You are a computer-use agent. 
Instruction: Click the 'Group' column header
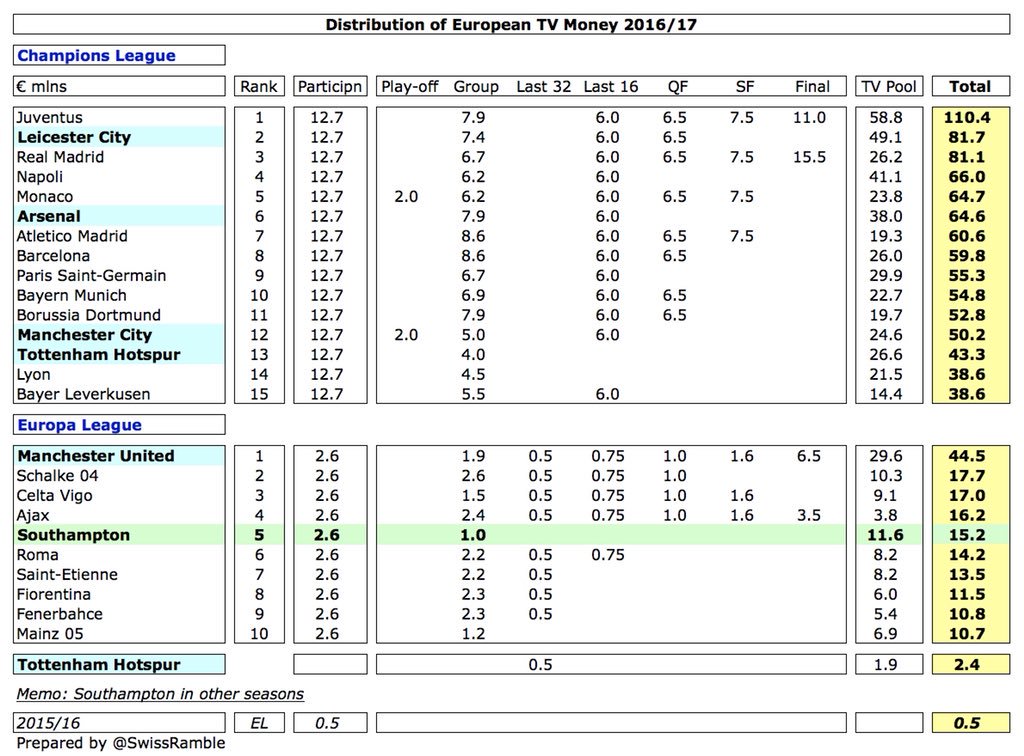point(476,86)
